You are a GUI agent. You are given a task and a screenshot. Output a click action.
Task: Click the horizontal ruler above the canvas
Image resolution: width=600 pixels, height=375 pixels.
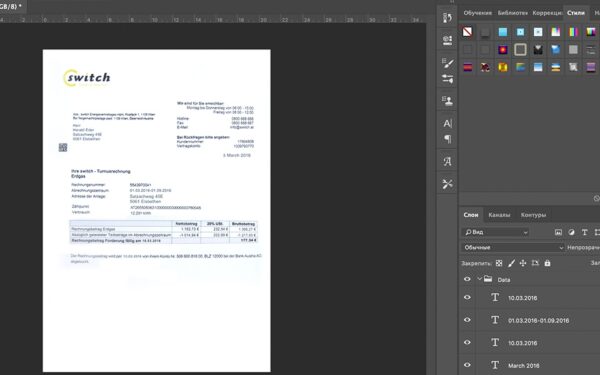[213, 19]
